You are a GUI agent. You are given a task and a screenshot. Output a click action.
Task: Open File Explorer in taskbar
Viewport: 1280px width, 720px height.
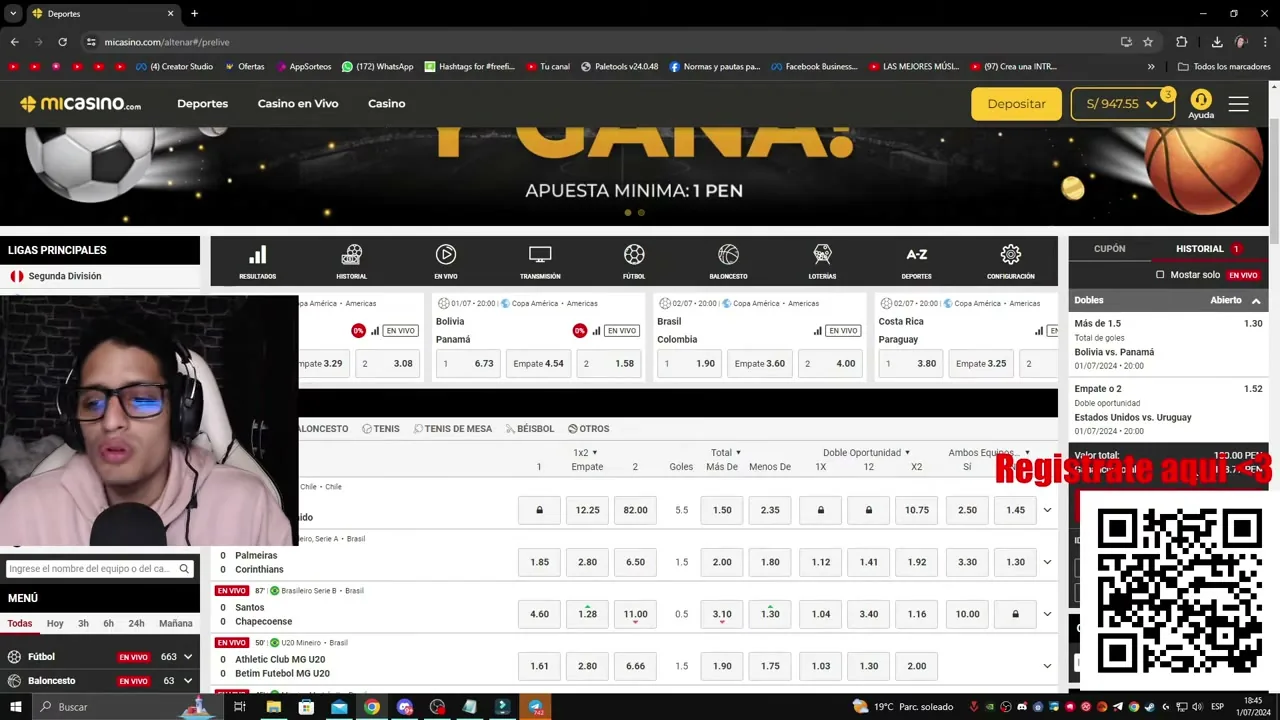pos(273,707)
